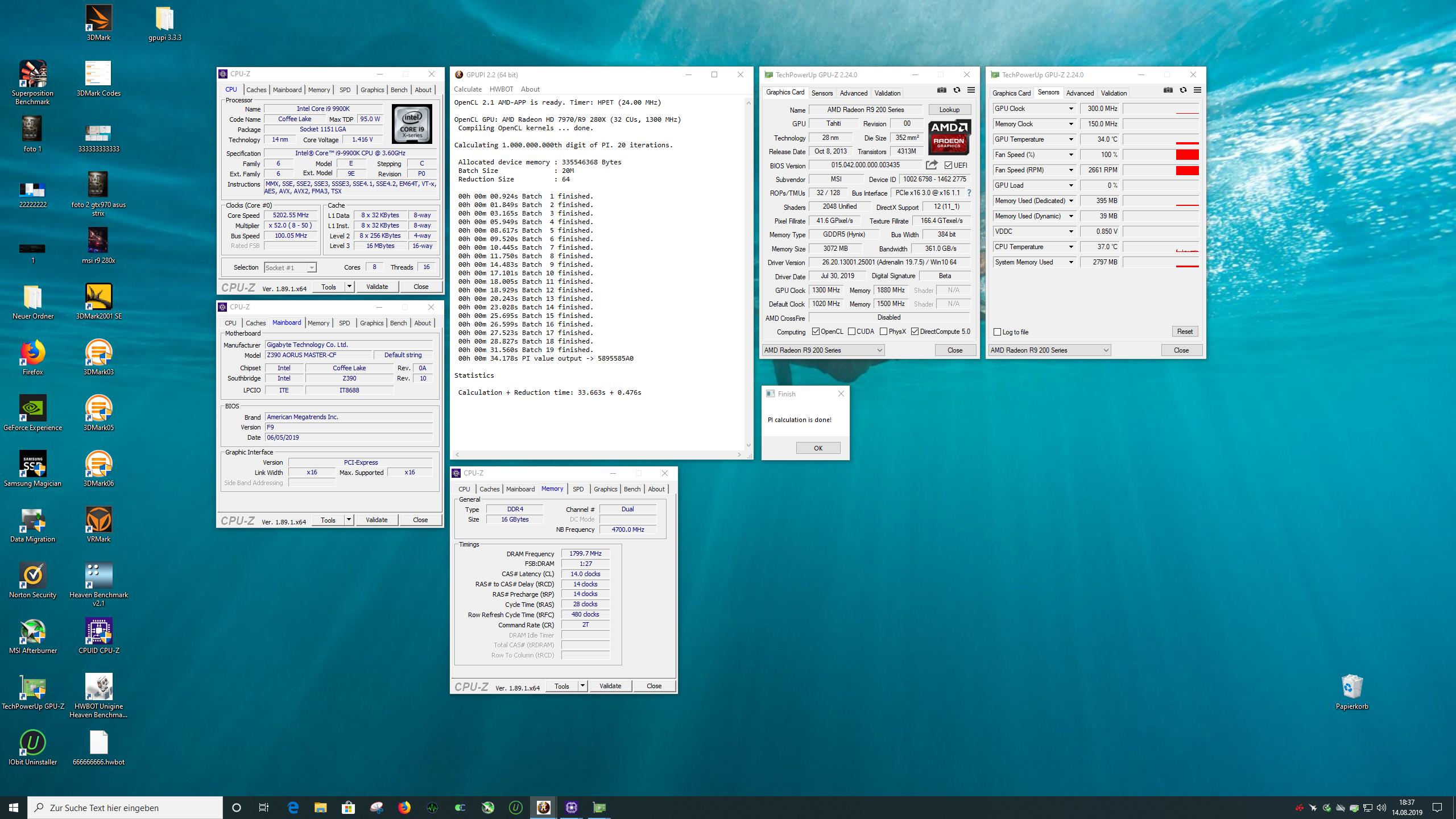1456x819 pixels.
Task: Click the Task View taskbar icon
Action: tap(264, 807)
